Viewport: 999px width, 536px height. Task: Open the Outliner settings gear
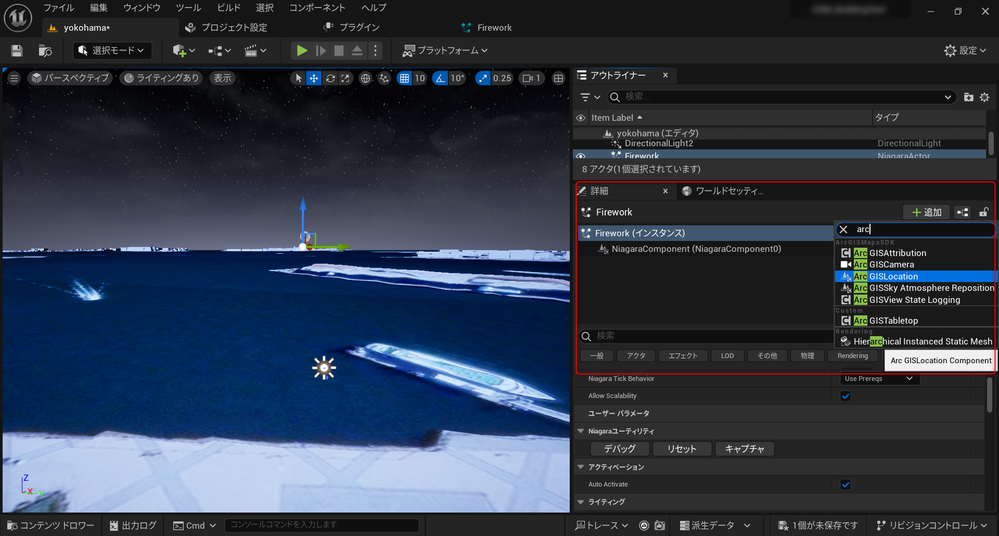click(x=984, y=97)
